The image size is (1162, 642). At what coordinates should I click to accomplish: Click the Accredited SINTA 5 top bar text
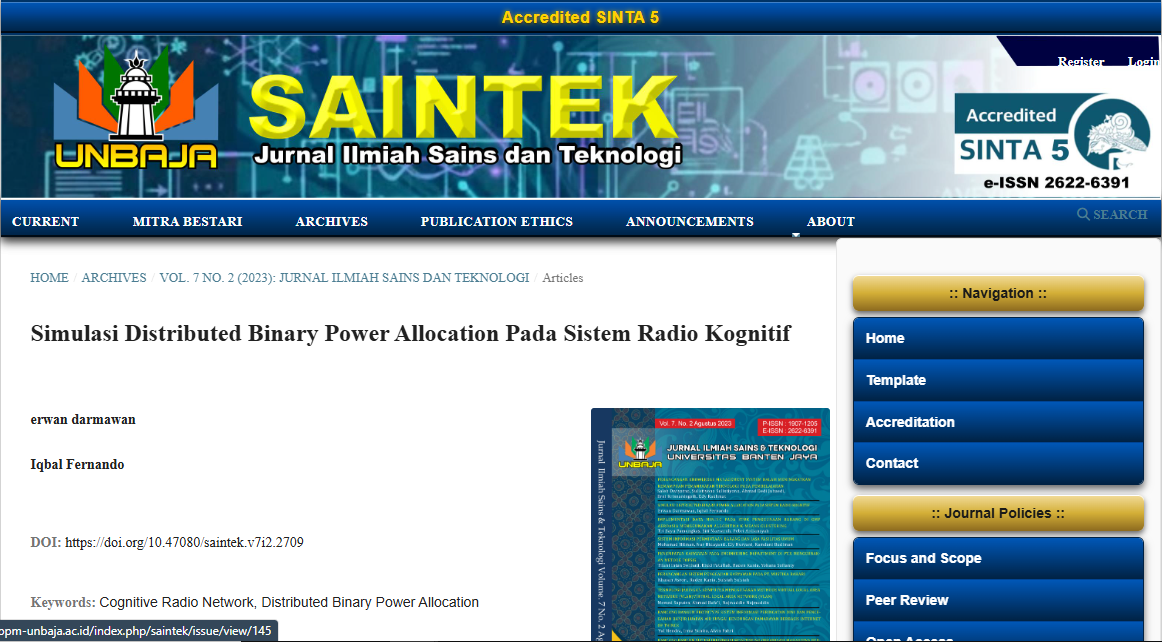(x=580, y=17)
